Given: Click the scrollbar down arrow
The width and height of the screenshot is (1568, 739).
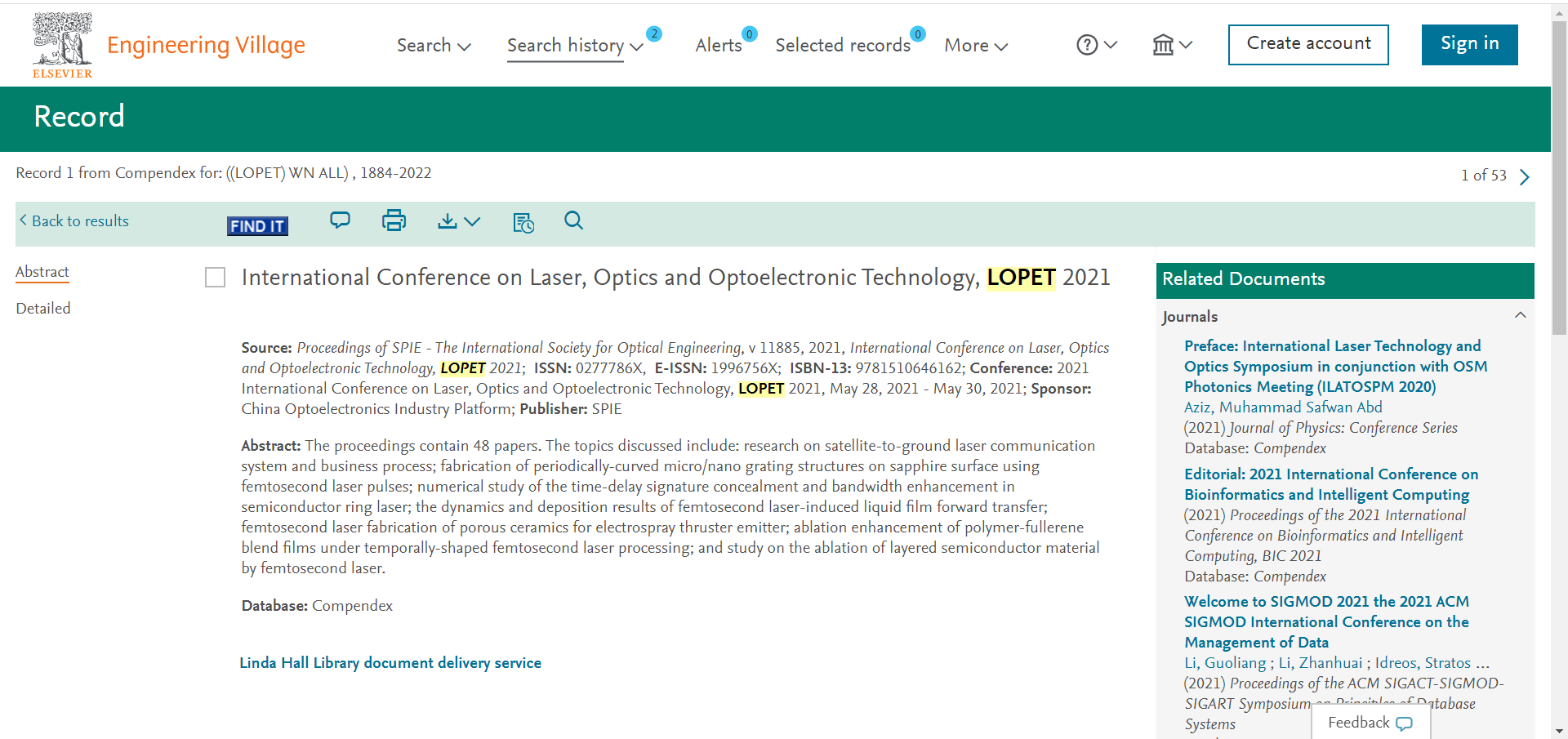Looking at the screenshot, I should point(1559,732).
